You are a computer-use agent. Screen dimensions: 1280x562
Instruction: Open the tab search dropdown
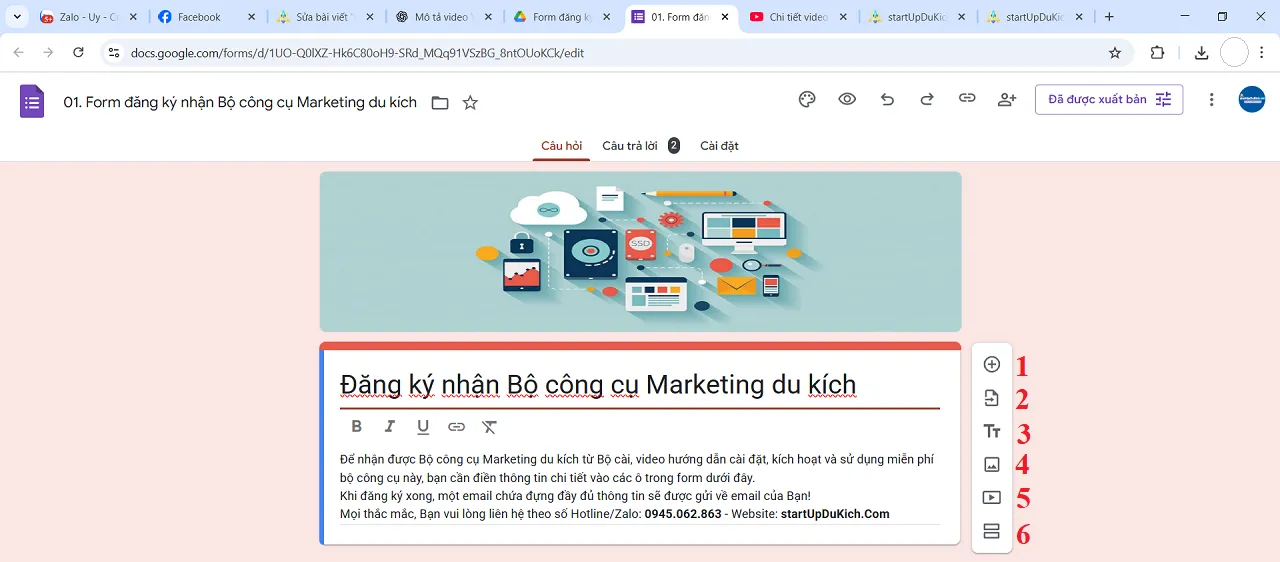click(x=17, y=17)
